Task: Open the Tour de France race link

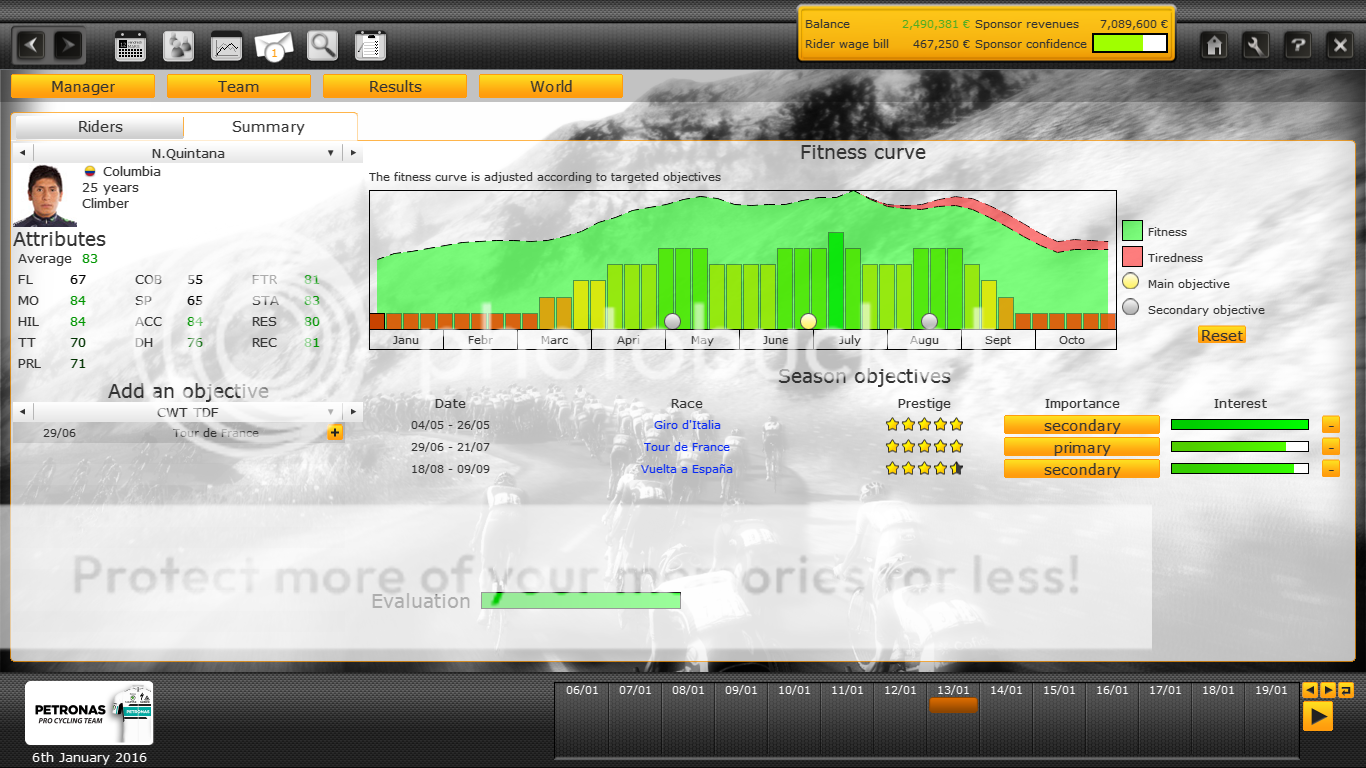Action: [687, 447]
